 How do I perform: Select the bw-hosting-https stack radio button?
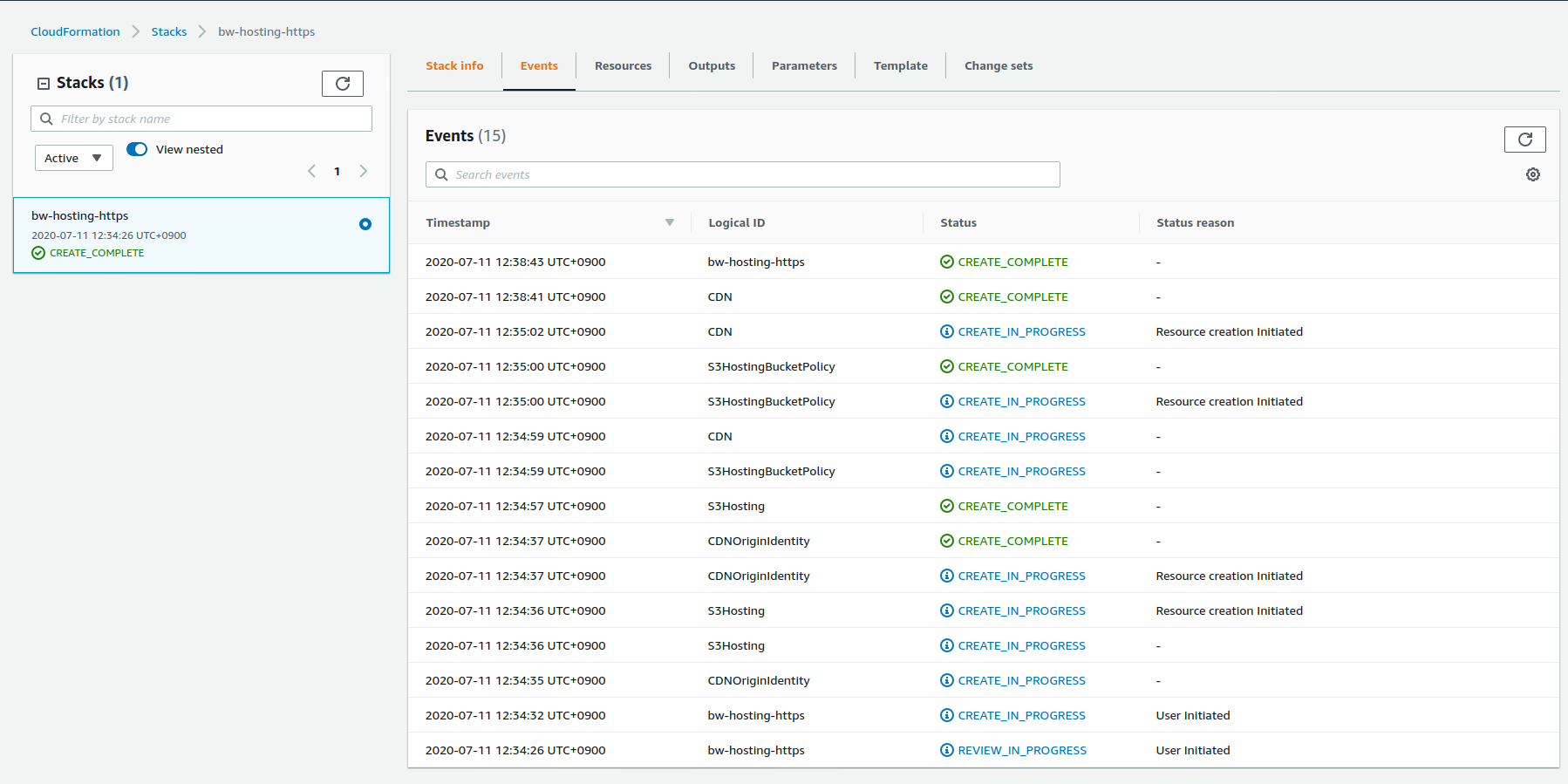click(x=365, y=224)
